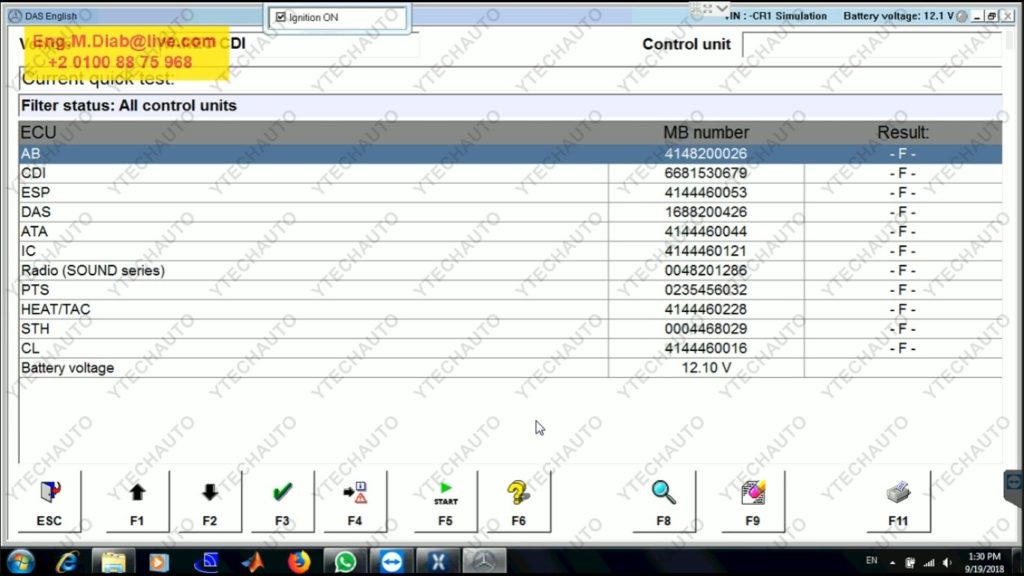
Task: Click the F1 up arrow button
Action: coord(137,501)
